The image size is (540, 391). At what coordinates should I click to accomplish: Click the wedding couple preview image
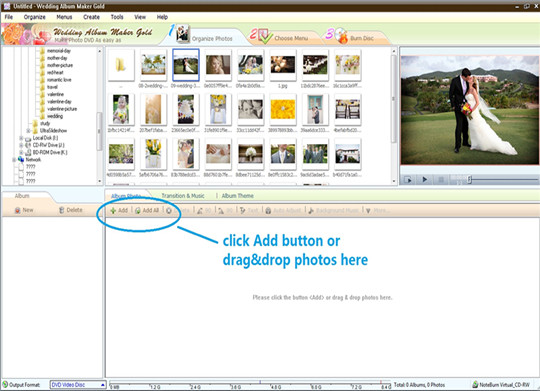469,110
